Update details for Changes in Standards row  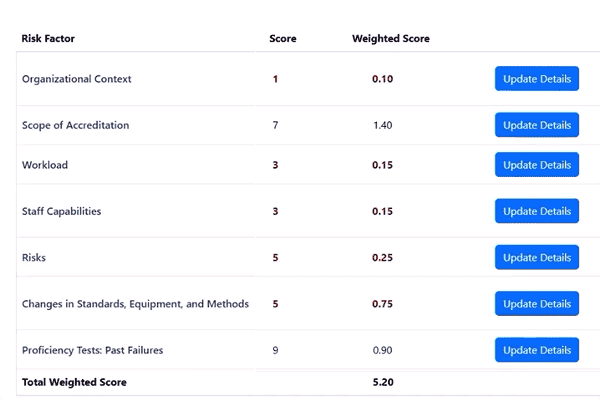(537, 303)
